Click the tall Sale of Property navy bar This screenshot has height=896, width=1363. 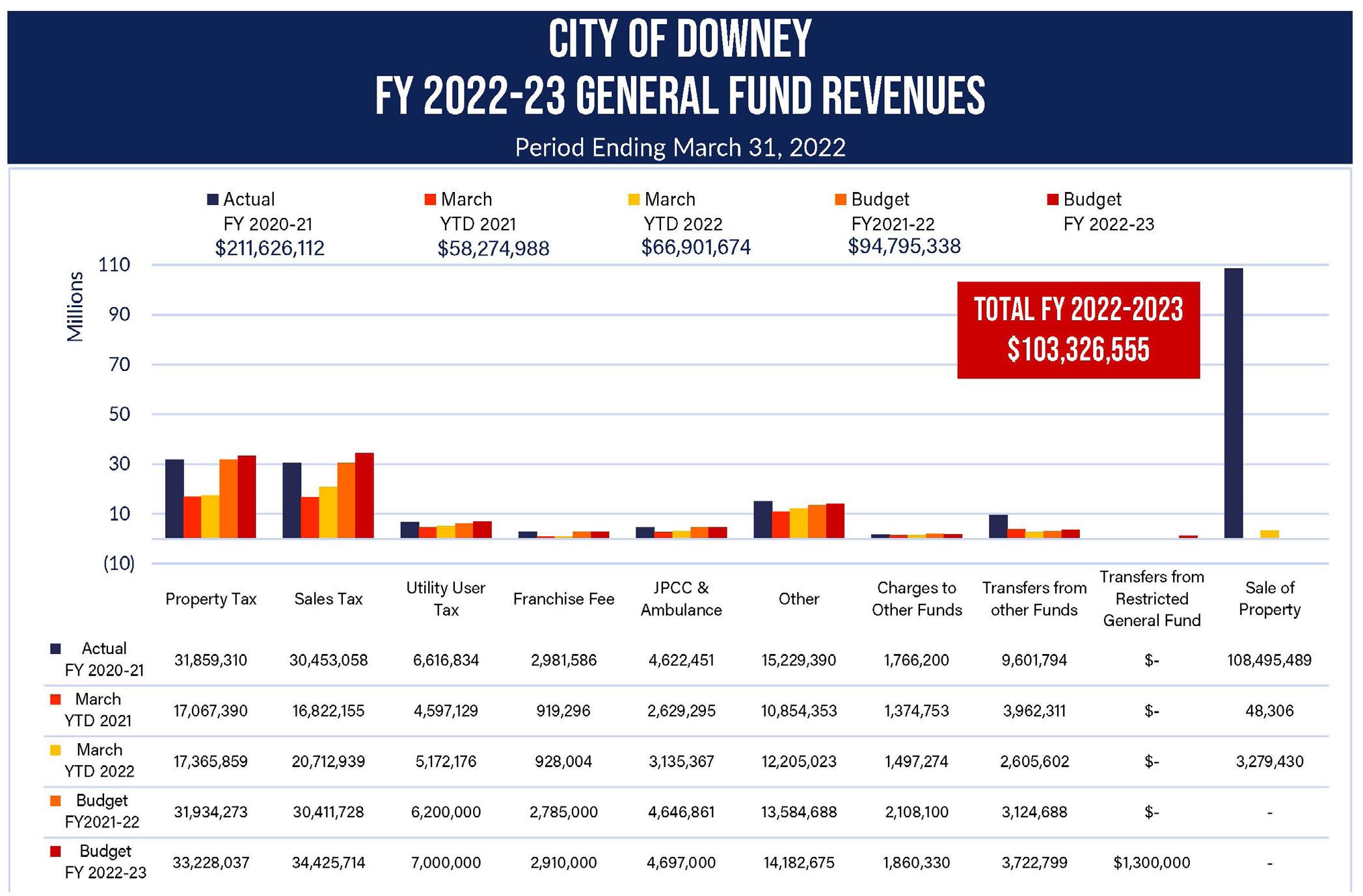(x=1233, y=403)
